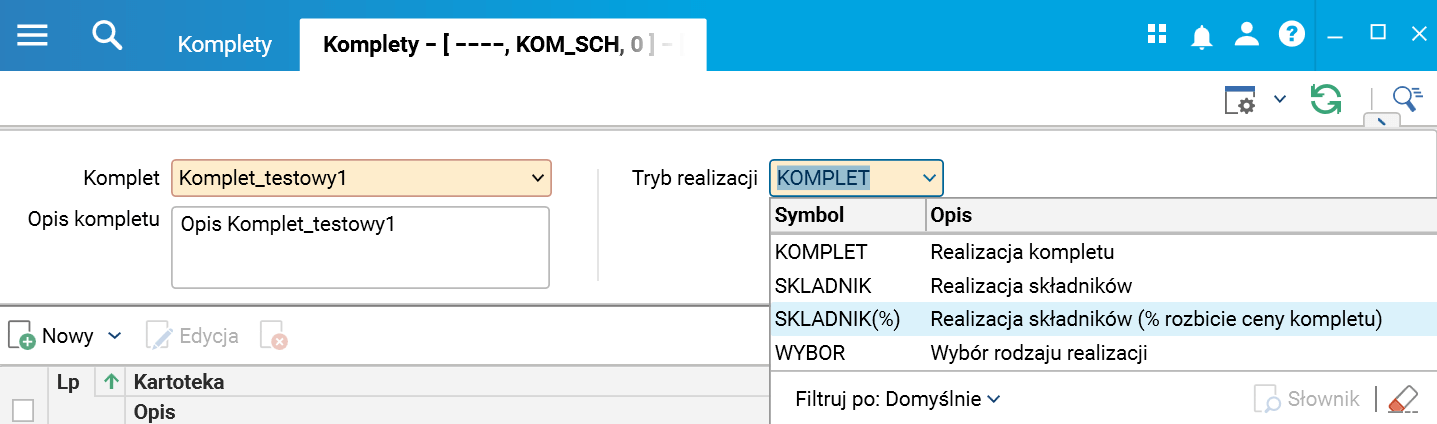Click the window settings gear icon

[1240, 100]
